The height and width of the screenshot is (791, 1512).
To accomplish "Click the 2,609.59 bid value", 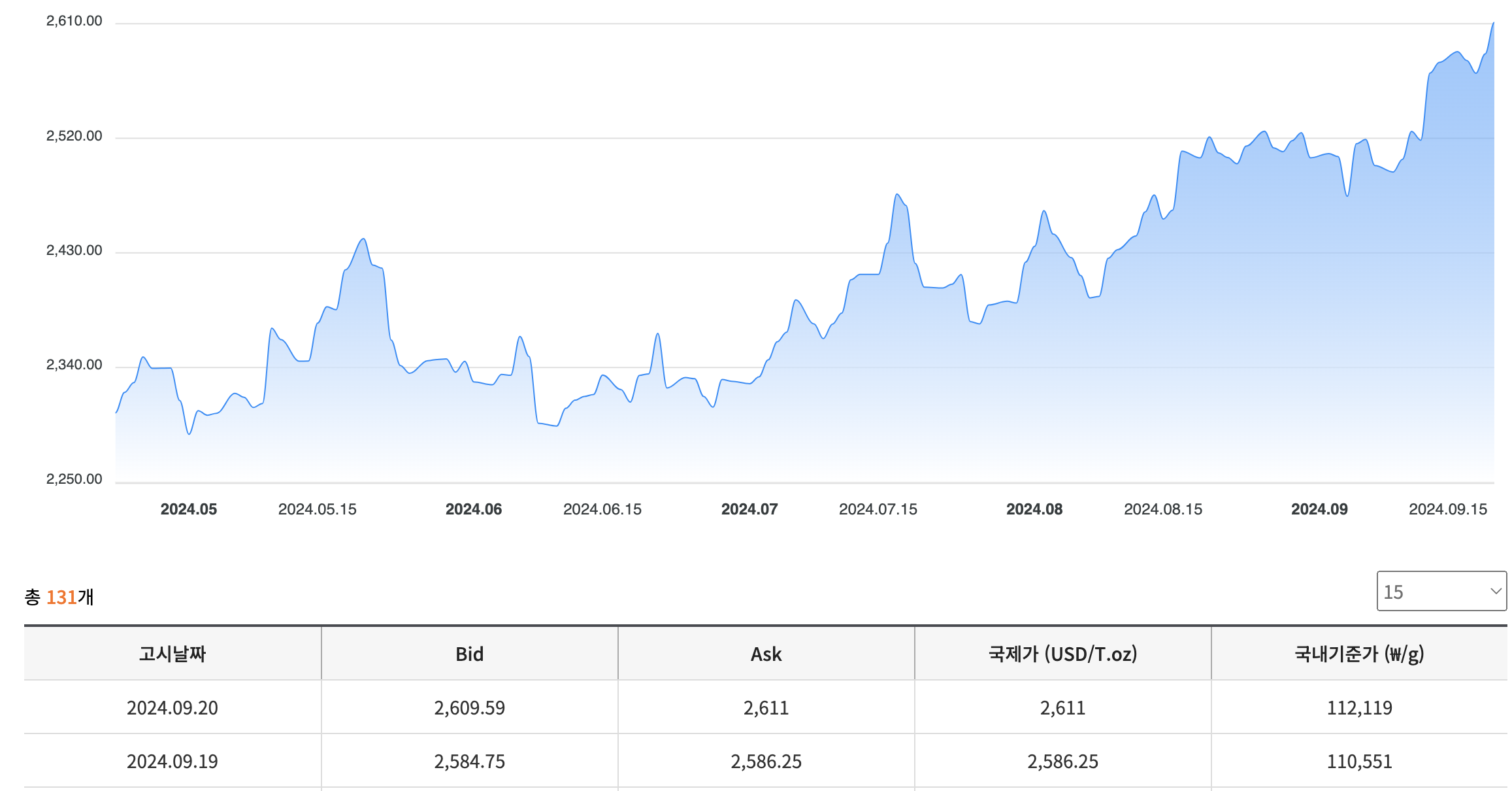I will click(469, 707).
